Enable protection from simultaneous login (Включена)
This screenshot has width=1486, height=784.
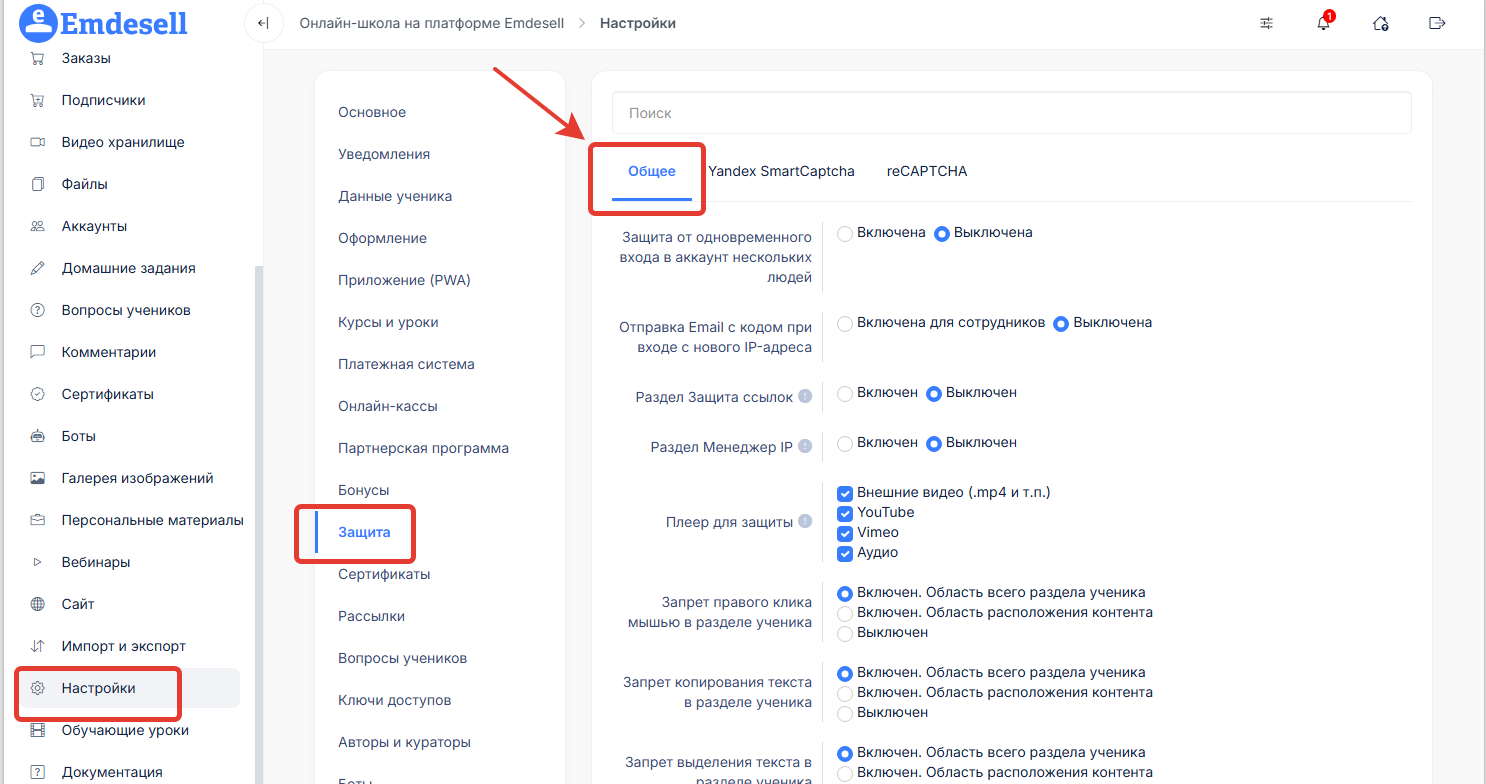tap(845, 233)
